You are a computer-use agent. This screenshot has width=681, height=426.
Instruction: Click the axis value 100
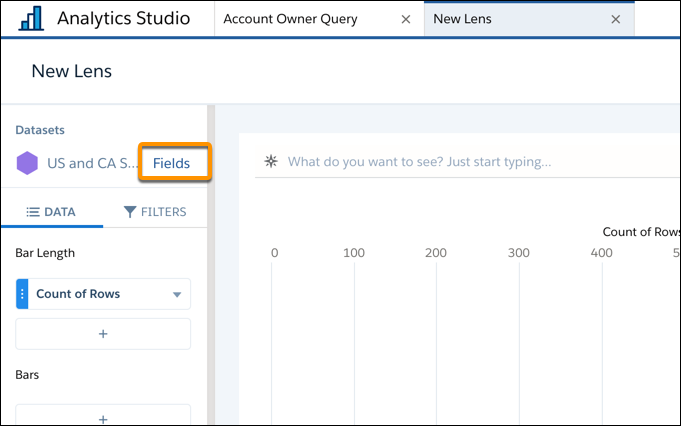(354, 253)
